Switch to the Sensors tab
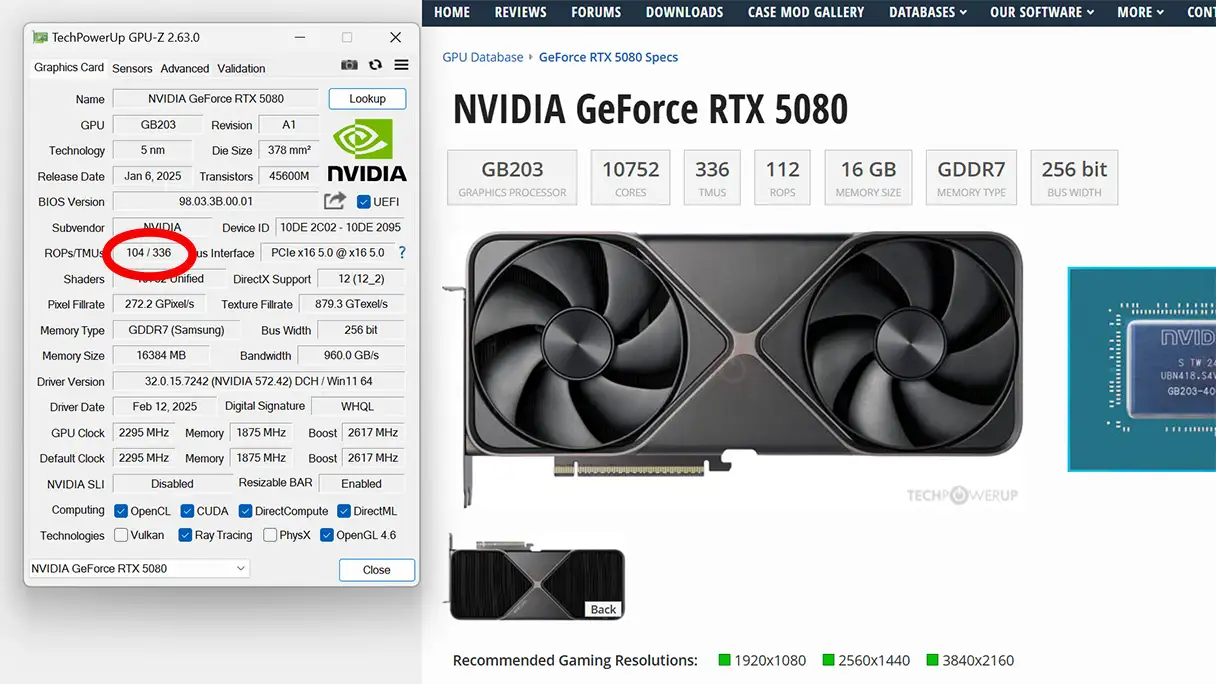The image size is (1216, 684). point(132,68)
